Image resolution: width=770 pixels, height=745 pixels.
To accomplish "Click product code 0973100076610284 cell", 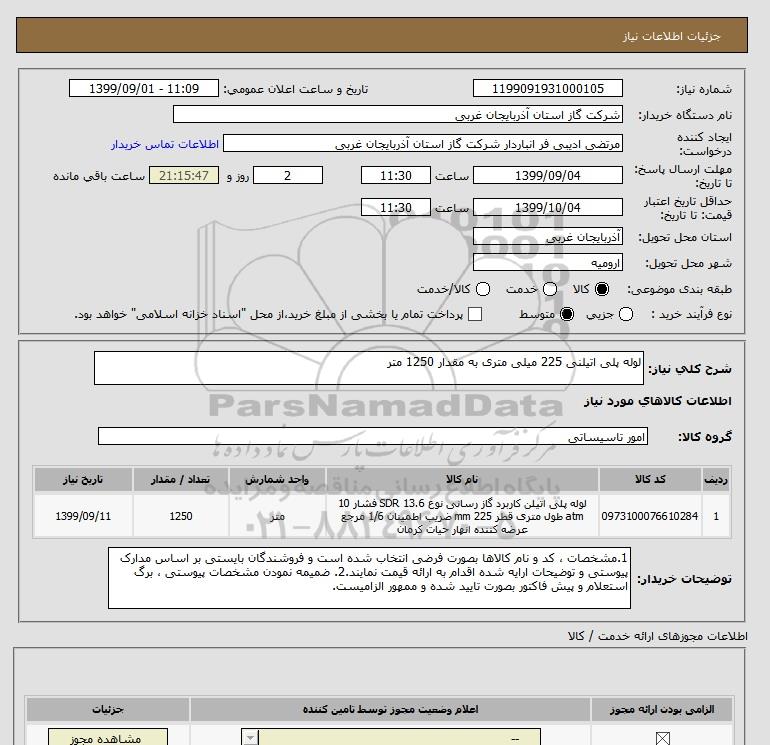I will pyautogui.click(x=650, y=516).
